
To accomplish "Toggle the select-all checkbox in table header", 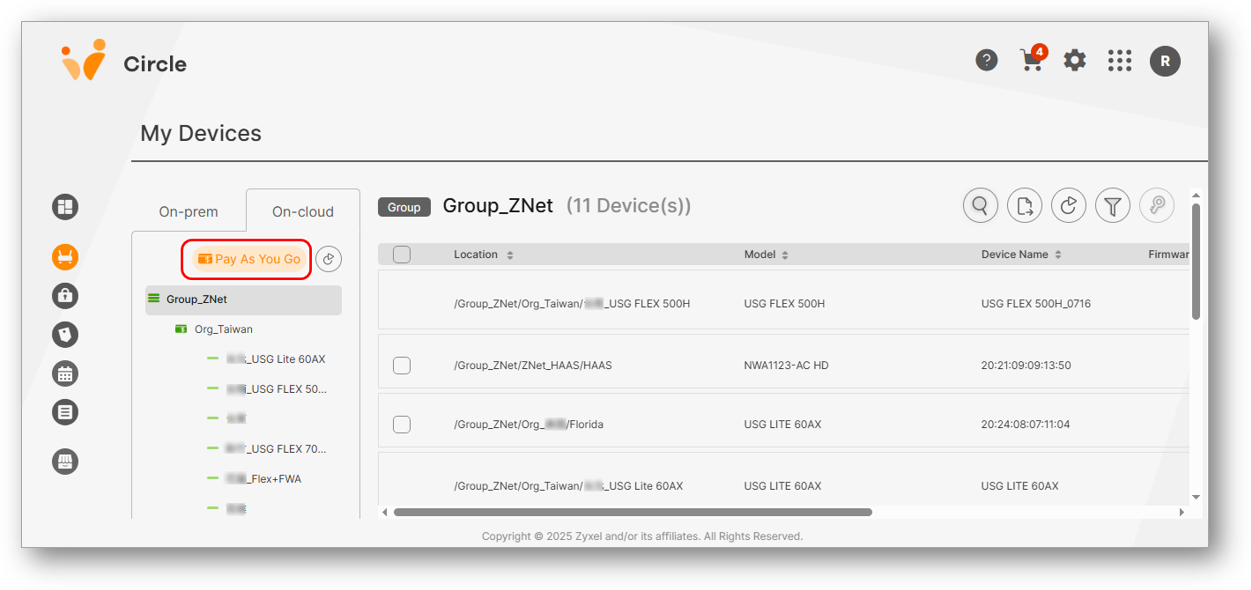I will coord(402,255).
